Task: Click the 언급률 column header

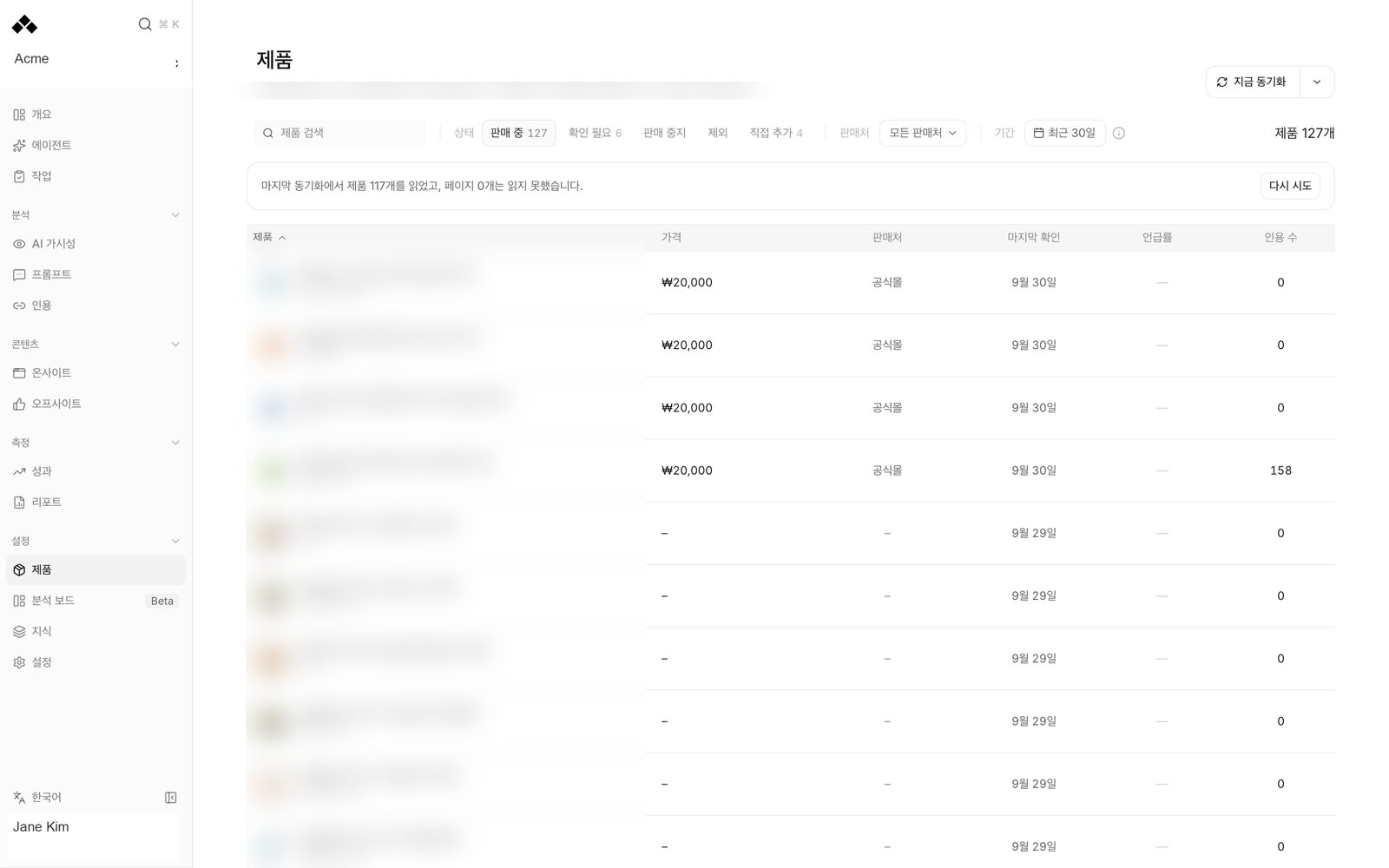Action: 1157,237
